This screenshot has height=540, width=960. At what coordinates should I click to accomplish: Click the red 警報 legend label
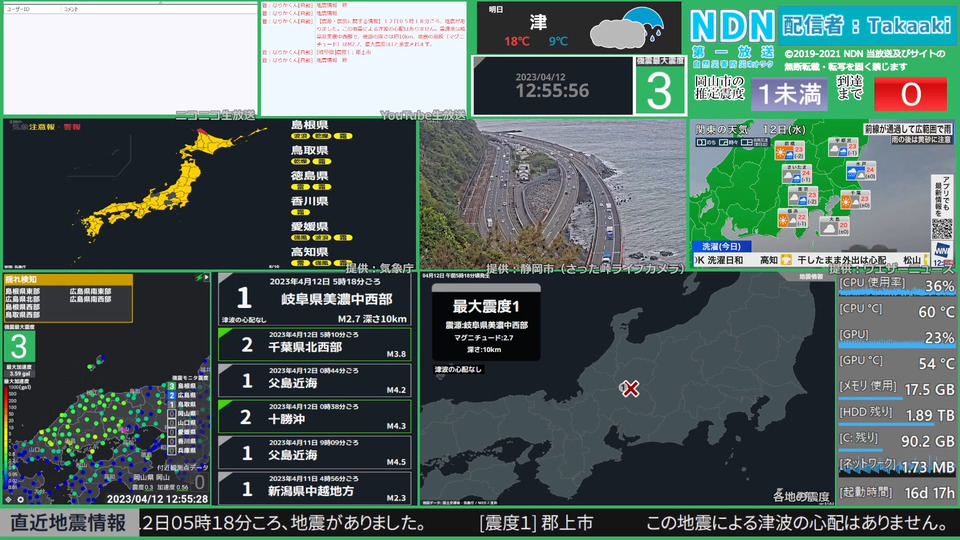coord(72,127)
